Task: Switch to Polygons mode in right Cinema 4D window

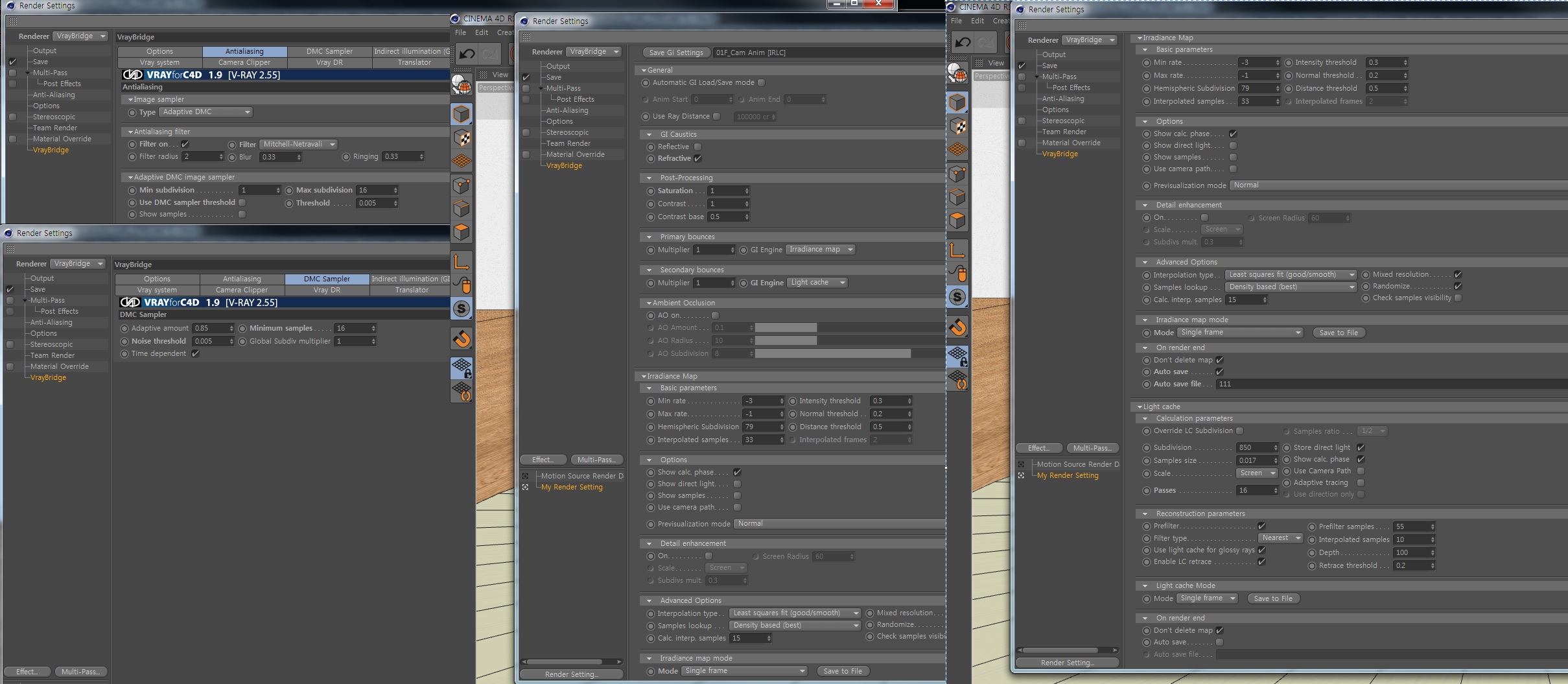Action: point(957,220)
